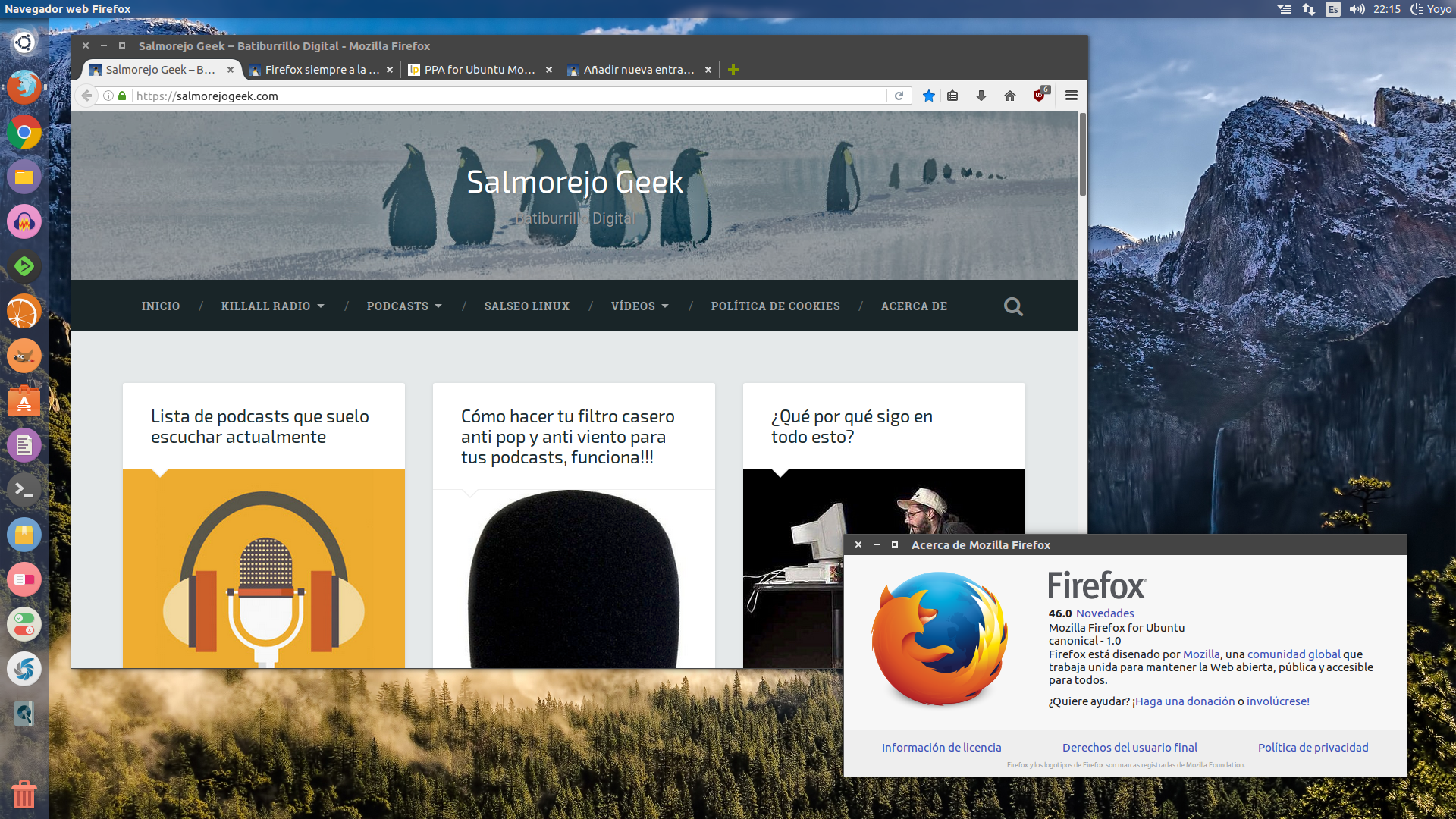Click the page vertical scrollbar thumb
Viewport: 1456px width, 819px height.
1082,154
